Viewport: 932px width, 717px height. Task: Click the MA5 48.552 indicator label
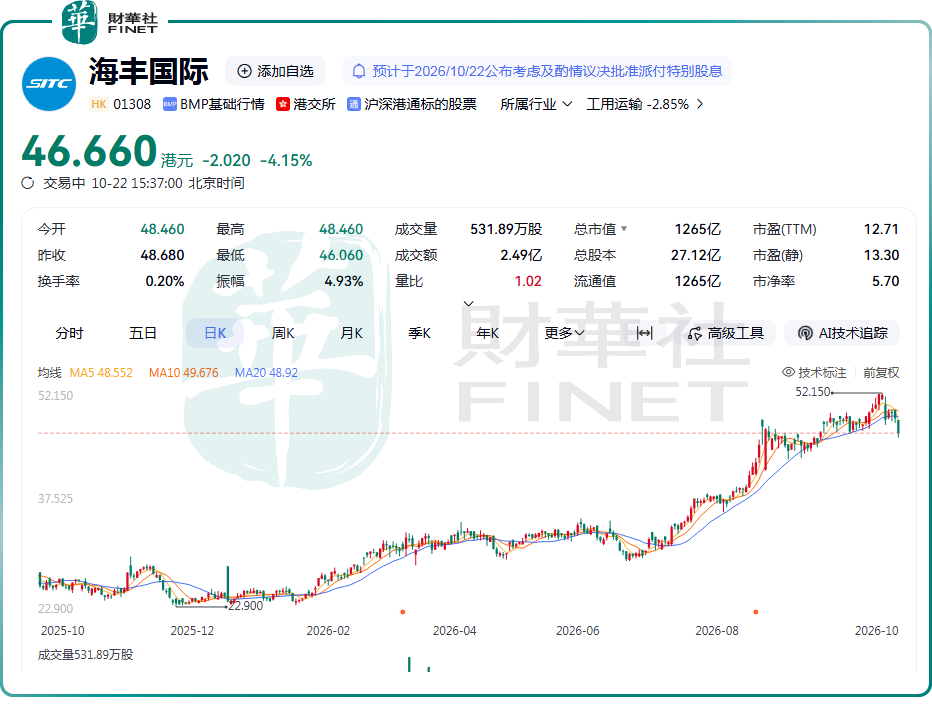click(x=101, y=373)
